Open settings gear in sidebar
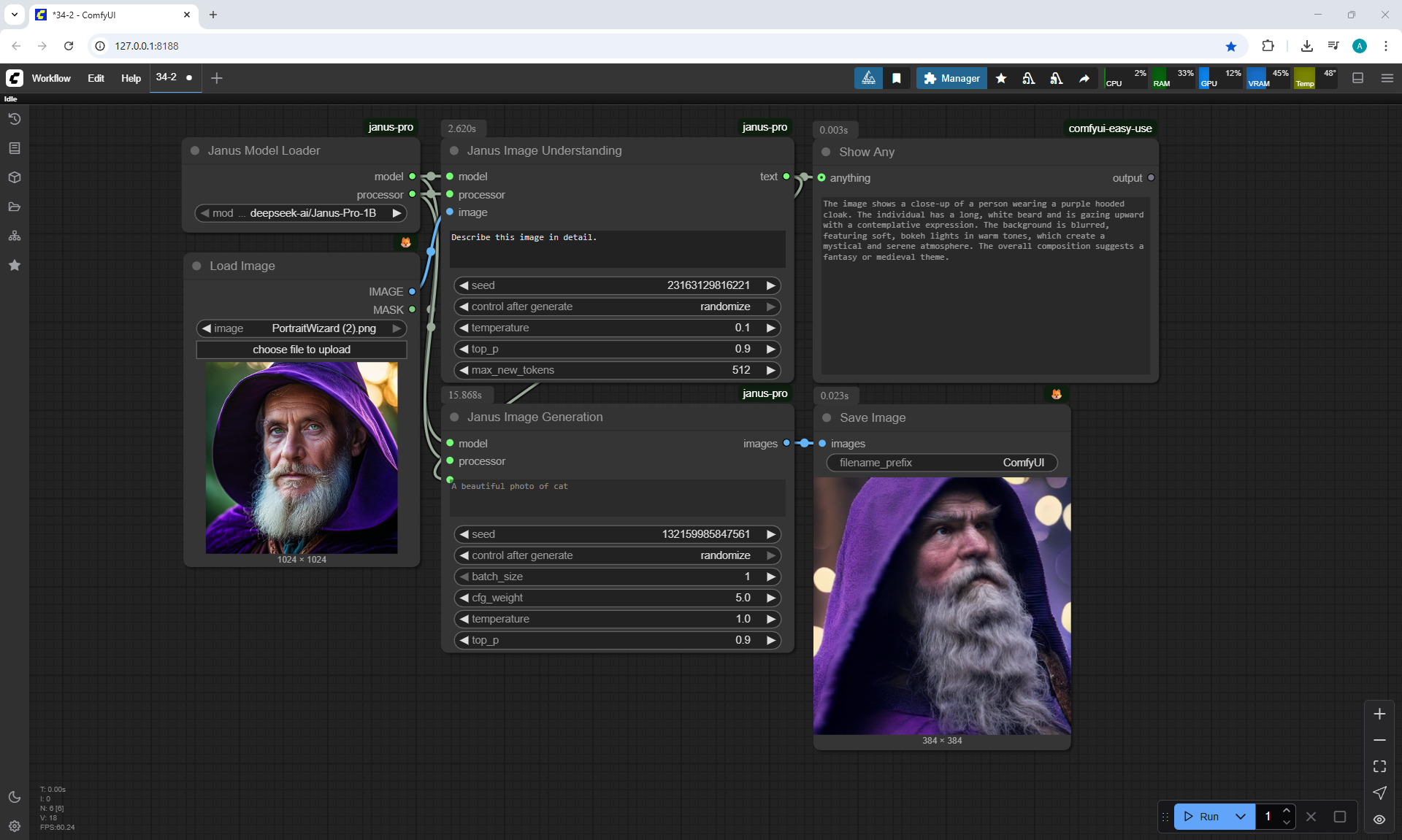1402x840 pixels. coord(15,826)
